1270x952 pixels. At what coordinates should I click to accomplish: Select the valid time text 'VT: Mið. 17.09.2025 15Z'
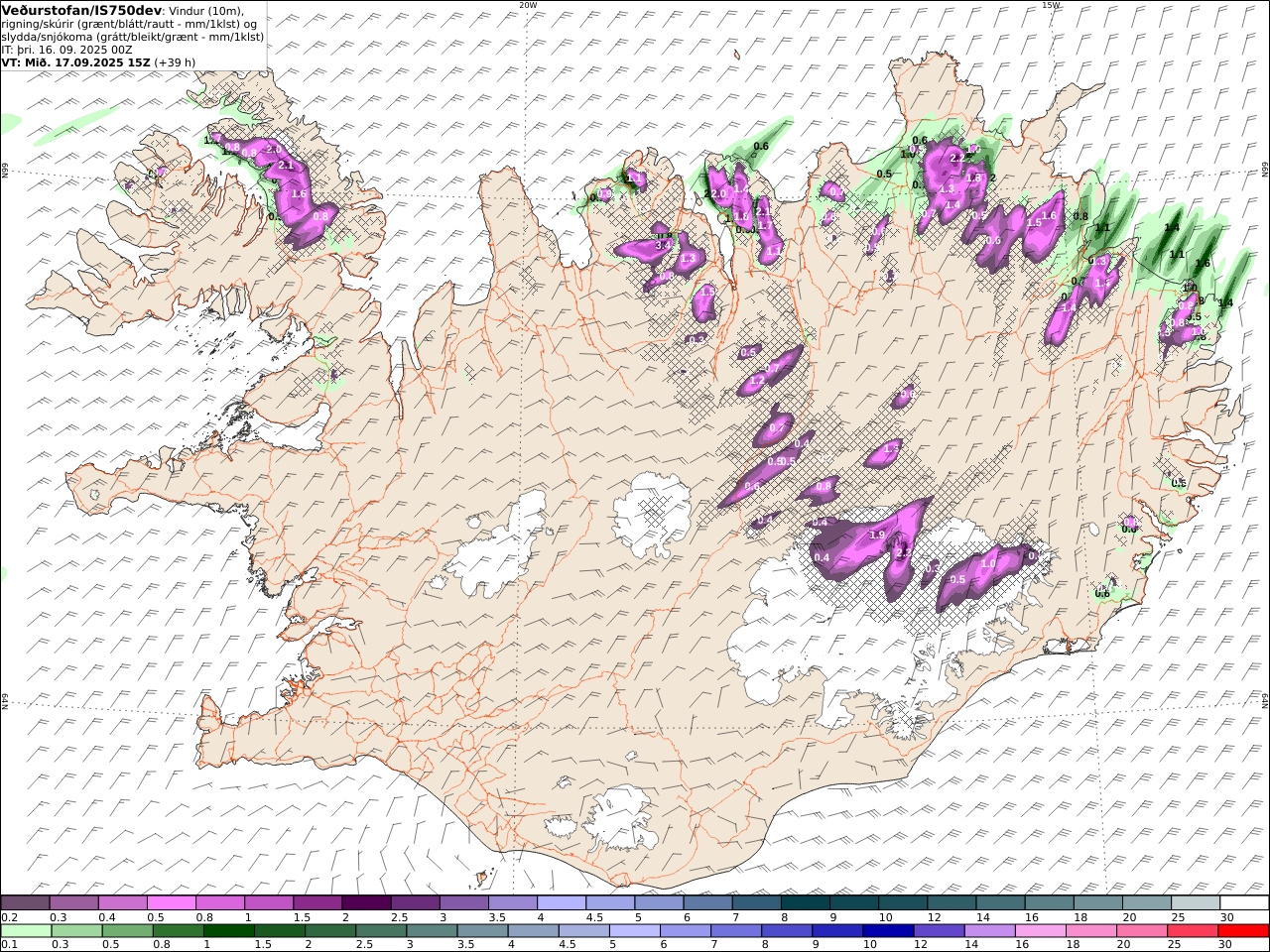click(76, 61)
